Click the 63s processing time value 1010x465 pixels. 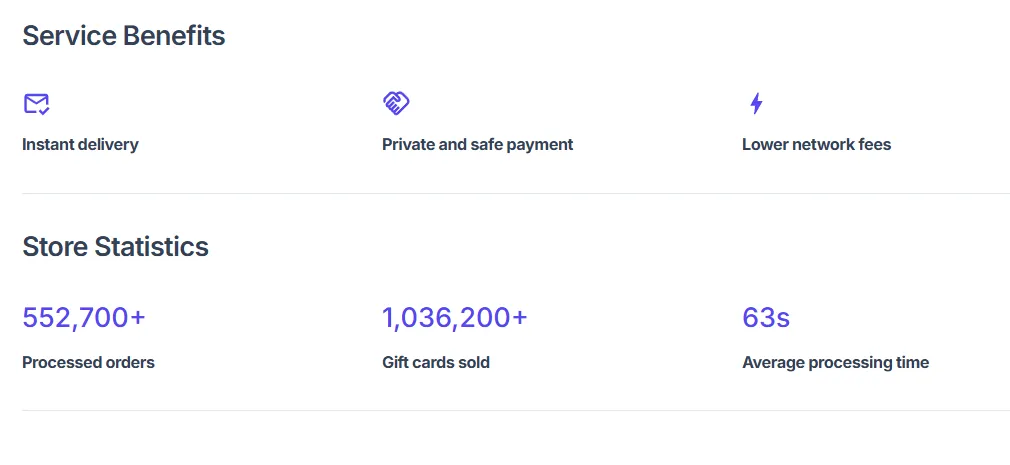(766, 318)
